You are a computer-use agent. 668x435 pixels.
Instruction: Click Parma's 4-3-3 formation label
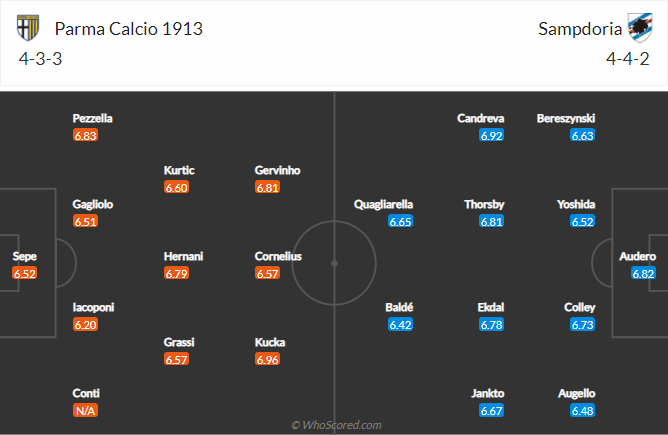(41, 59)
